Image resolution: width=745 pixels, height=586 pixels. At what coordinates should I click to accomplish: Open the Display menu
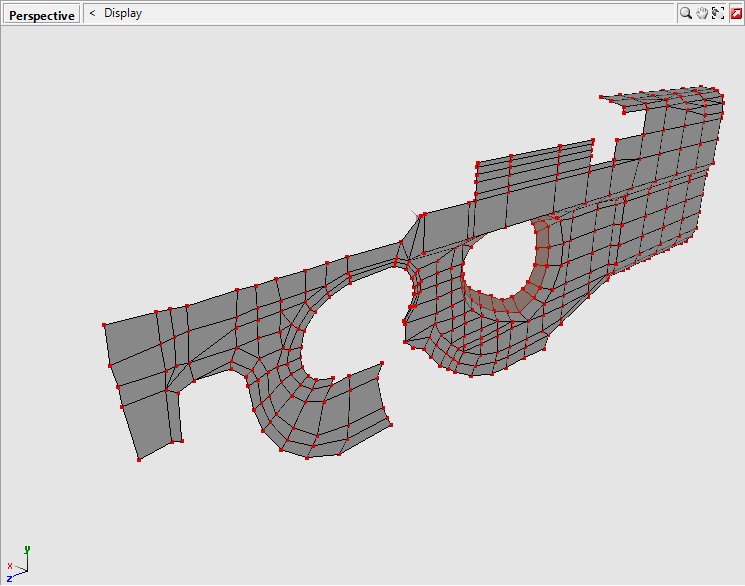click(x=123, y=14)
